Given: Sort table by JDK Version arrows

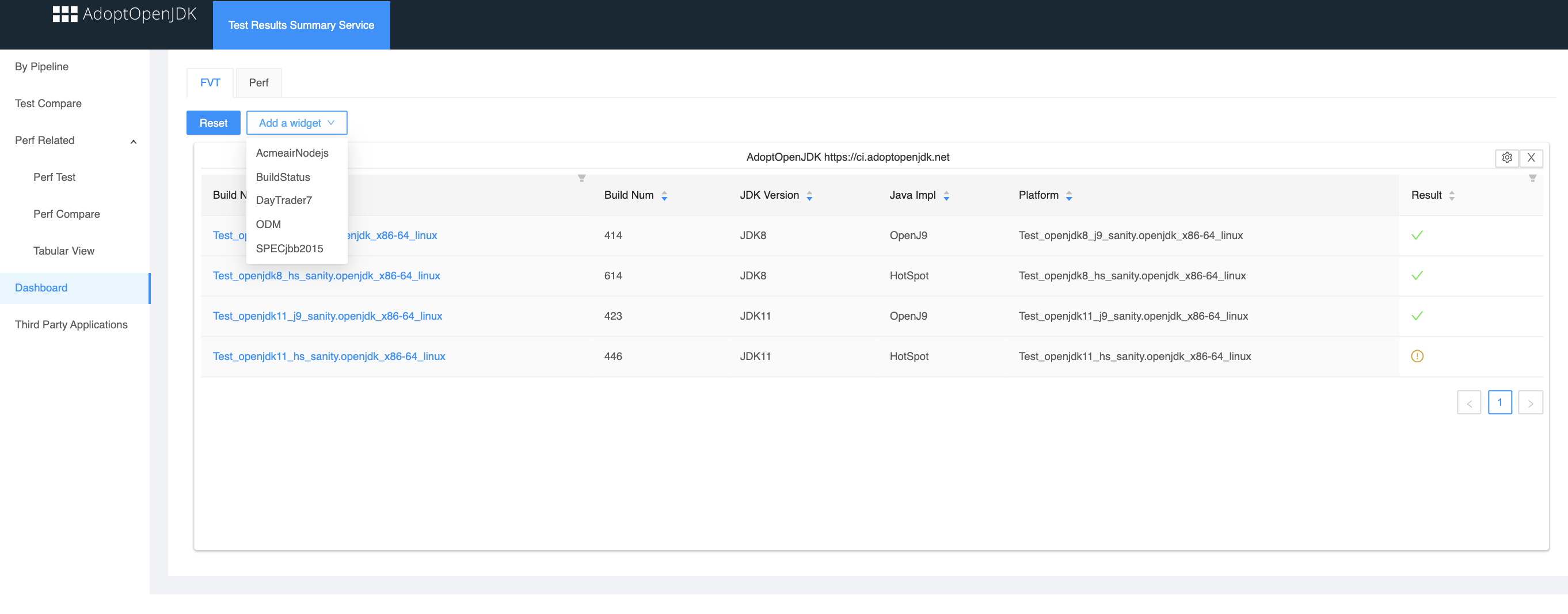Looking at the screenshot, I should pos(809,195).
